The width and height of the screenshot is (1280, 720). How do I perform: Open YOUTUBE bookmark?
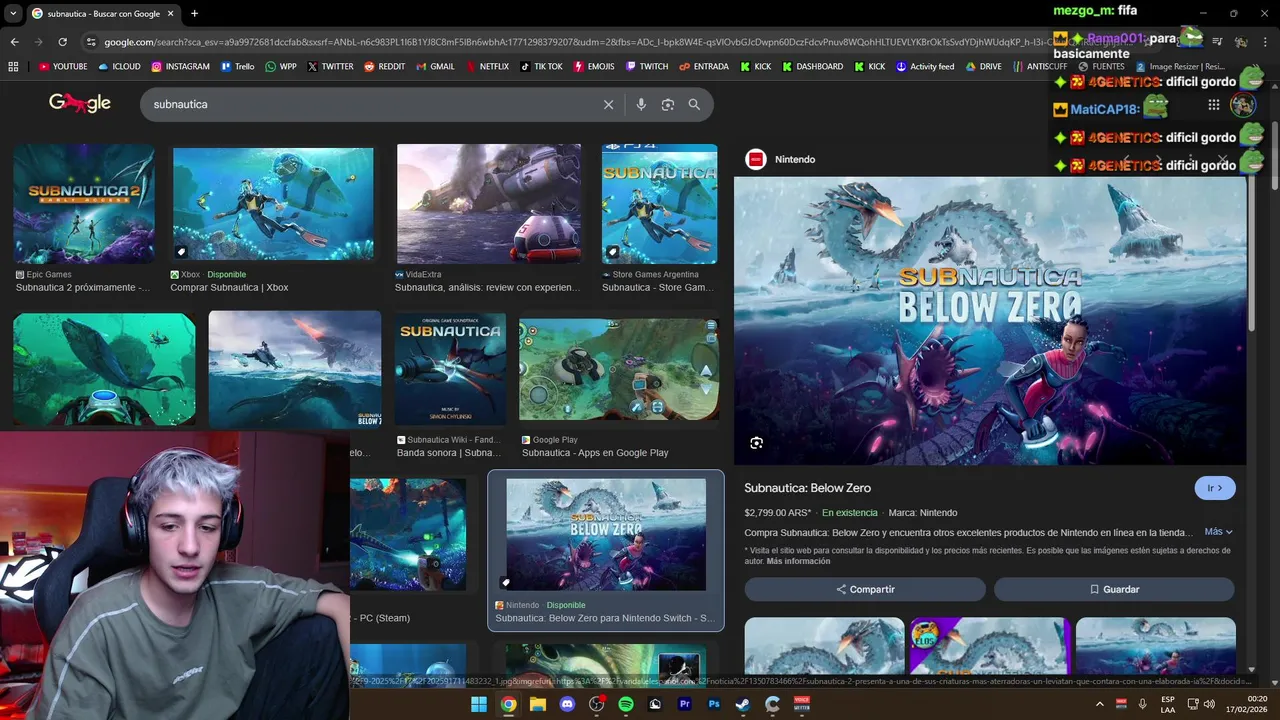pyautogui.click(x=62, y=67)
